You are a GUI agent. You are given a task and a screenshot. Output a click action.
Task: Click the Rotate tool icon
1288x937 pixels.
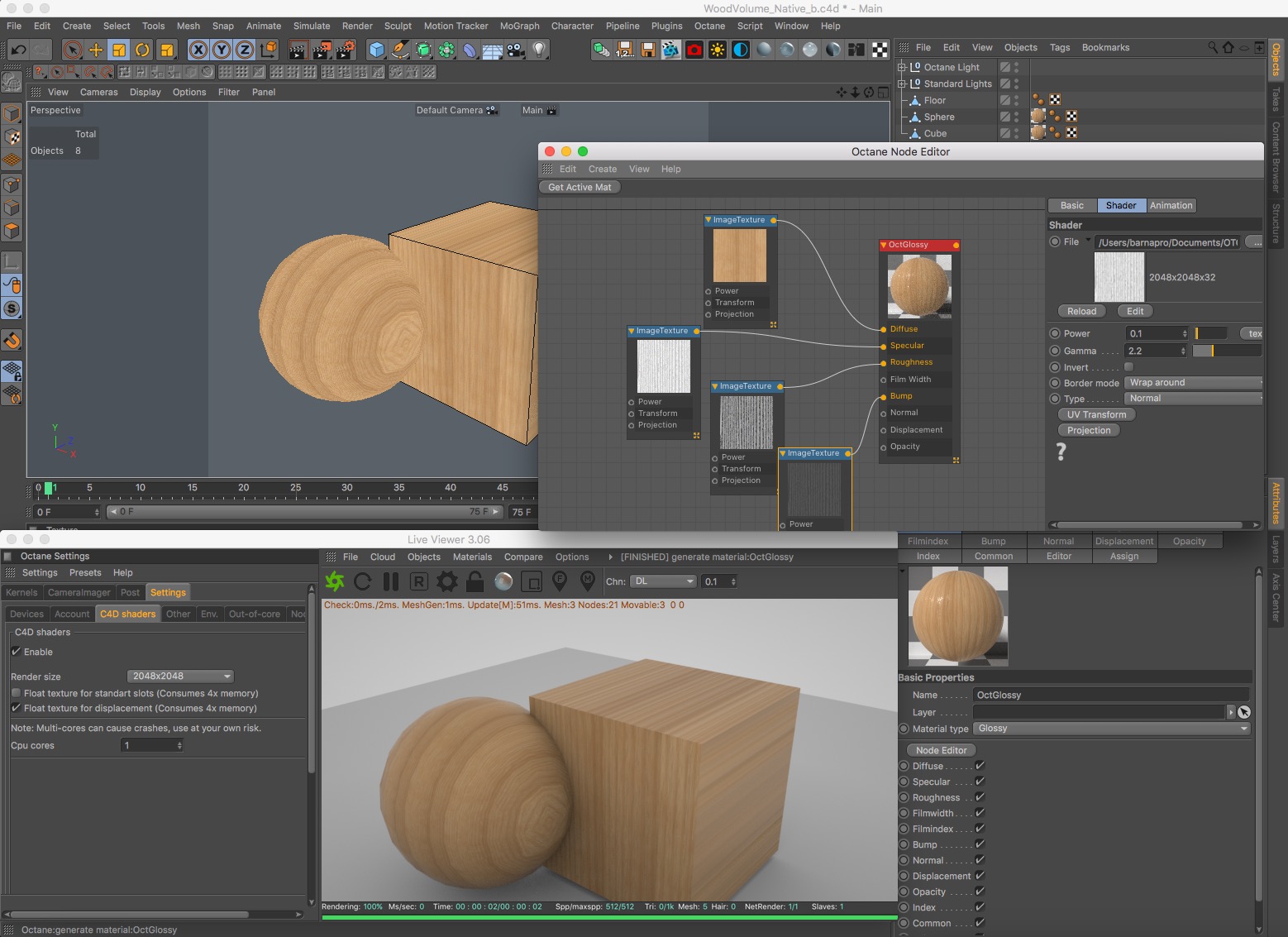[x=142, y=50]
